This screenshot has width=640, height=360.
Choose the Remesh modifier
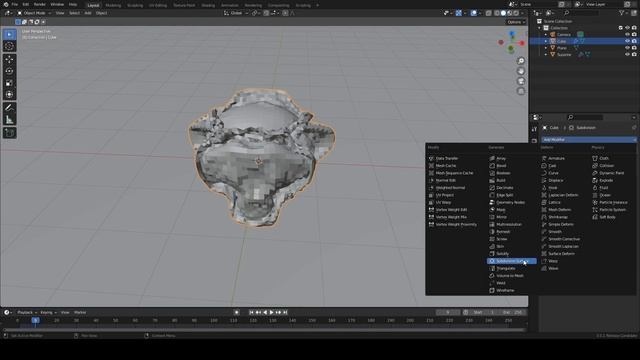coord(500,232)
